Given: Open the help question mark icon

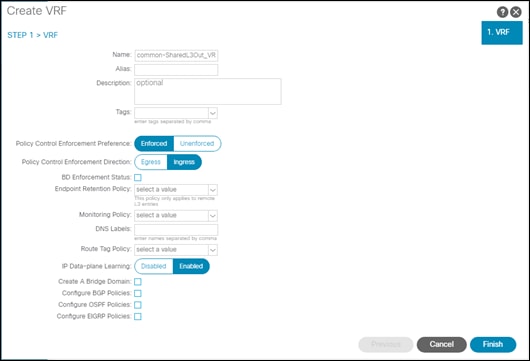Looking at the screenshot, I should click(x=502, y=12).
